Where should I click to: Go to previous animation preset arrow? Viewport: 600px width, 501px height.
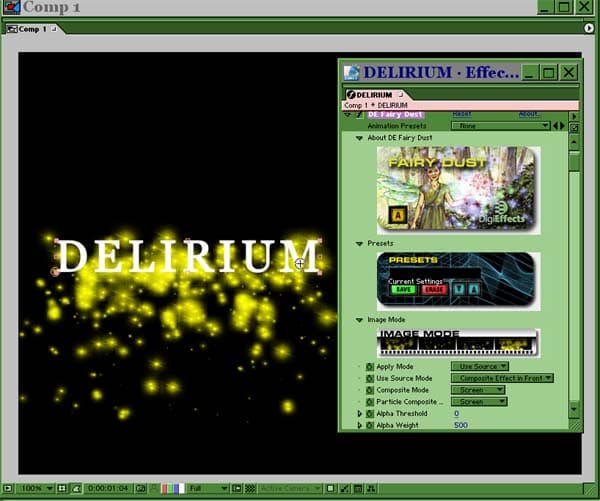pyautogui.click(x=555, y=126)
